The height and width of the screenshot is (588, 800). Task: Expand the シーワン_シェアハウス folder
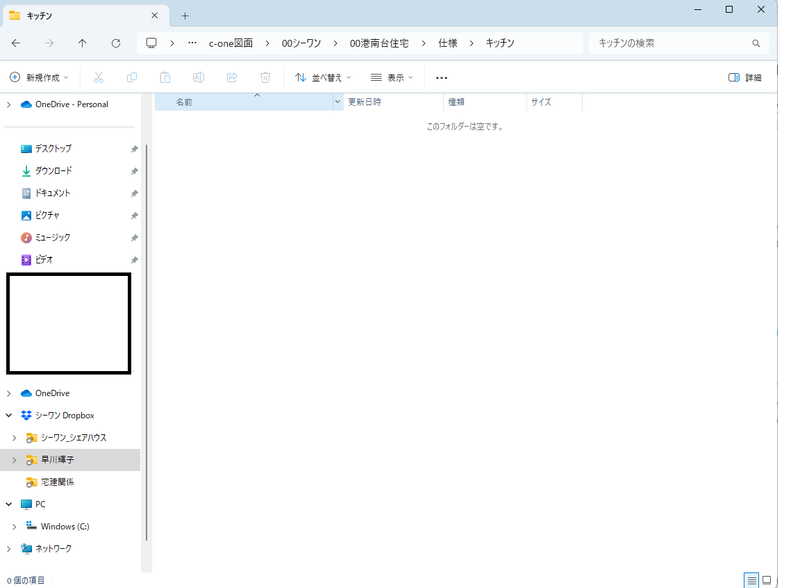tap(14, 438)
